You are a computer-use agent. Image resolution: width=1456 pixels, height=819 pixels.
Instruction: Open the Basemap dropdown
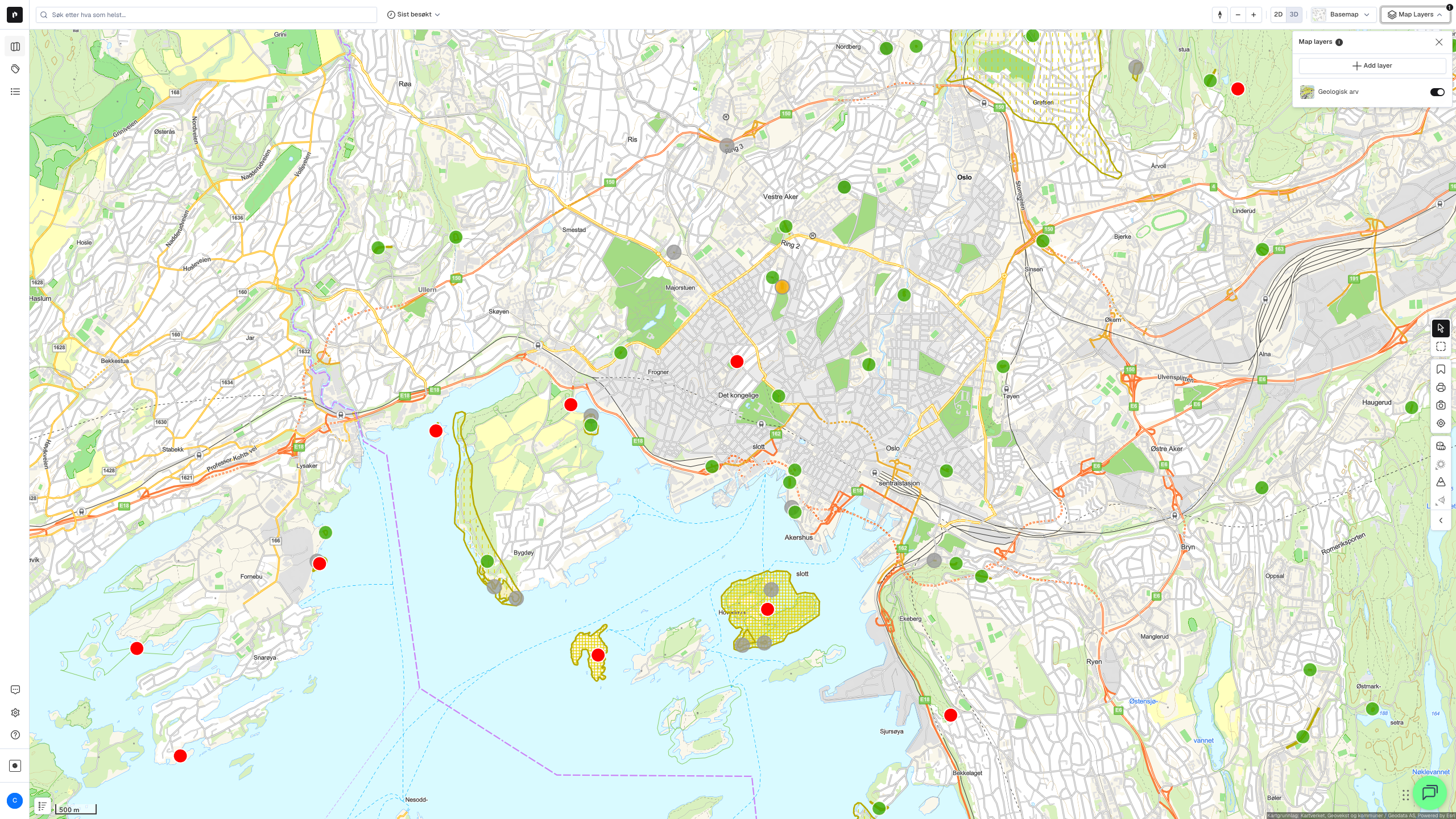click(1343, 15)
